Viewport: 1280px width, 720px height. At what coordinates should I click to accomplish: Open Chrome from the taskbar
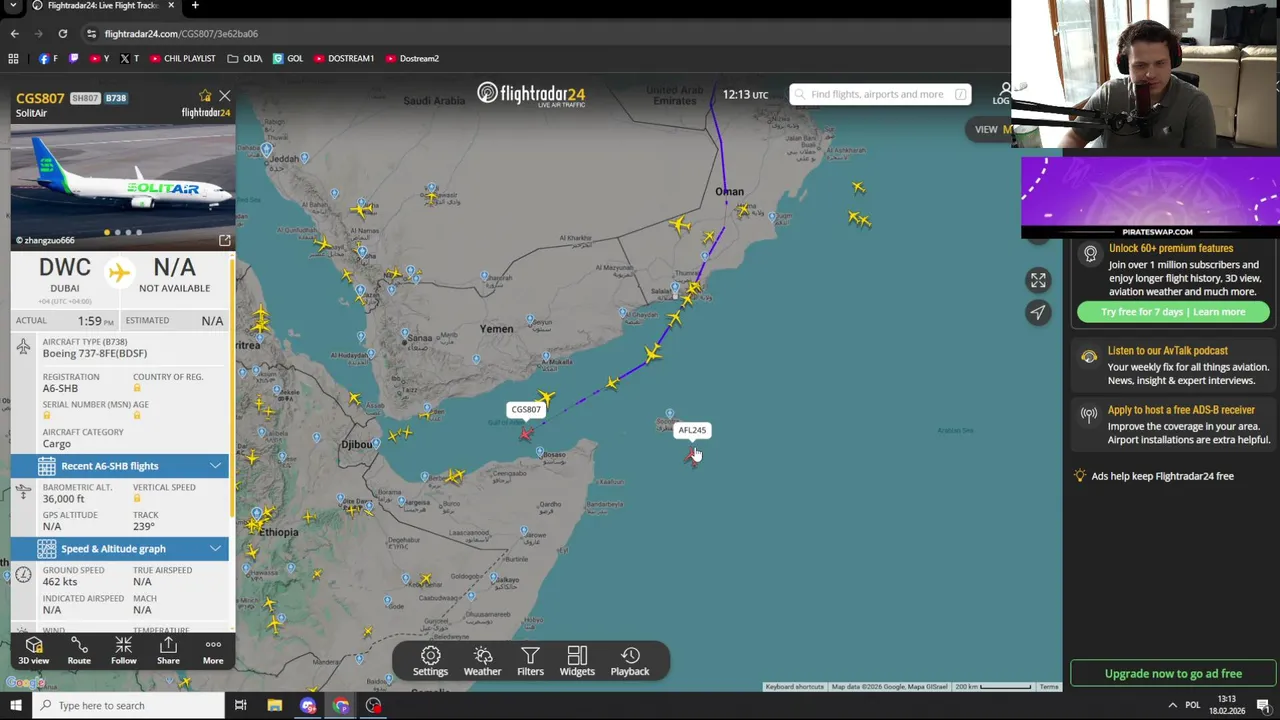(x=341, y=705)
